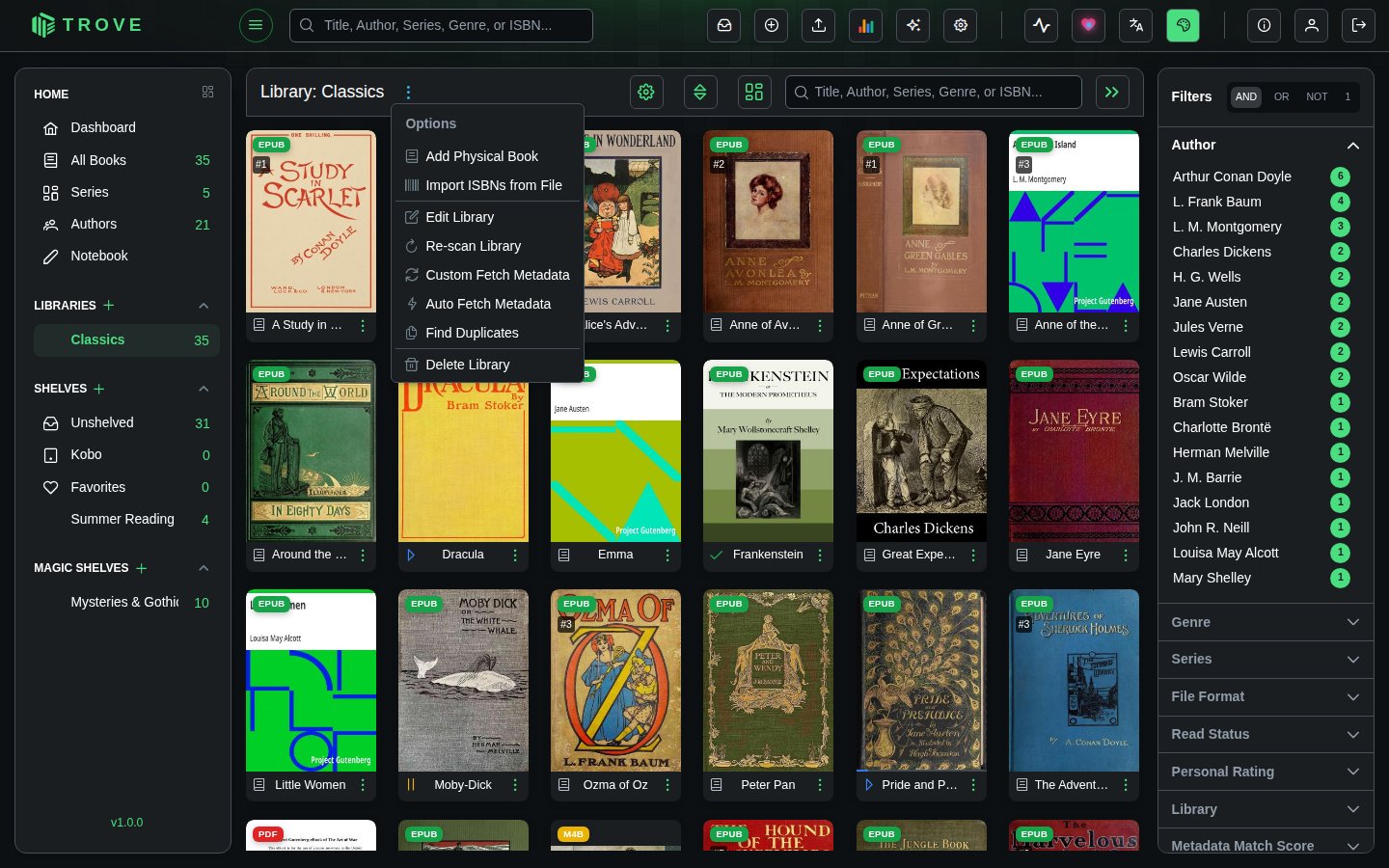This screenshot has height=868, width=1389.
Task: Select the AND filter mode
Action: click(x=1246, y=96)
